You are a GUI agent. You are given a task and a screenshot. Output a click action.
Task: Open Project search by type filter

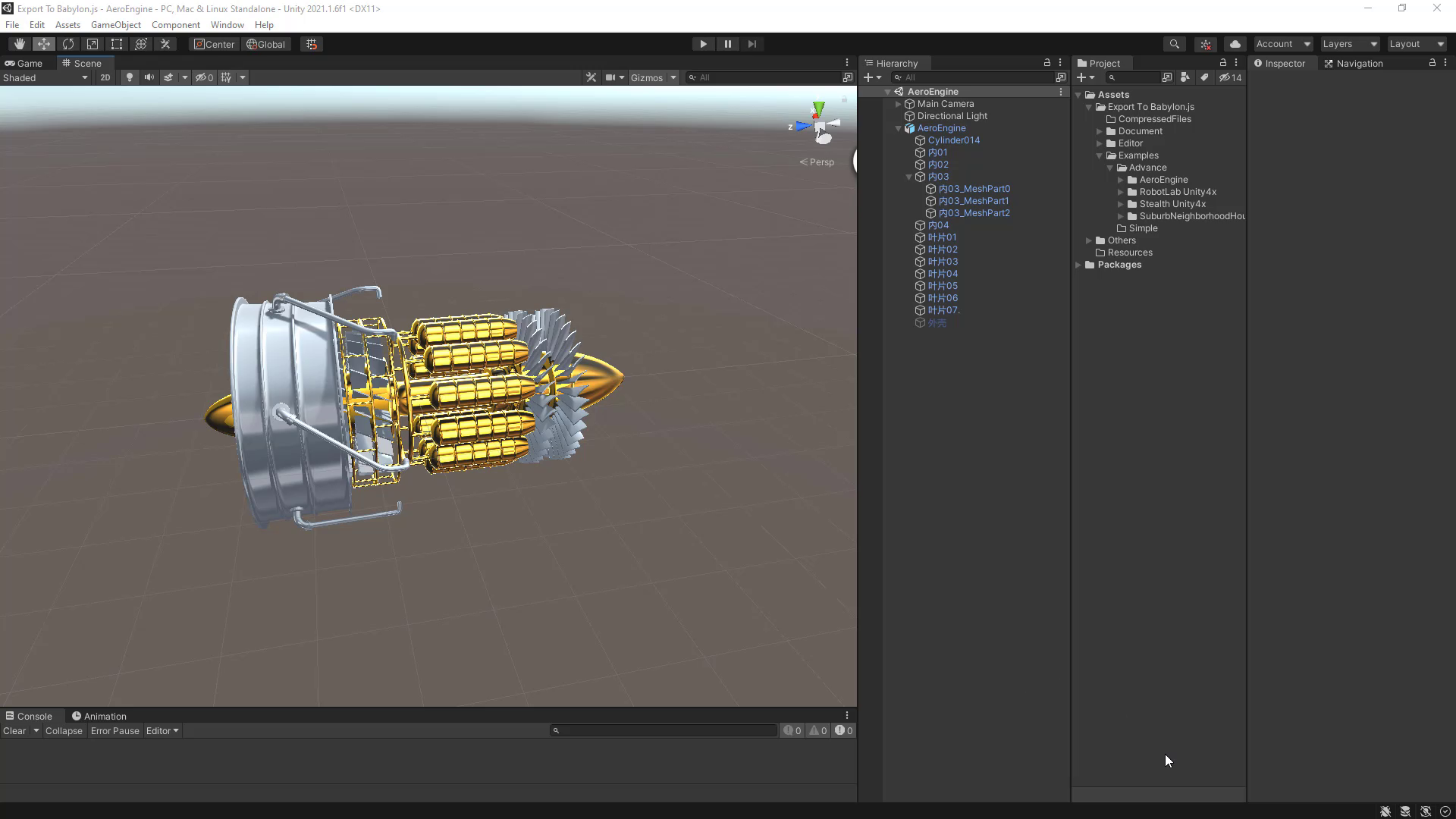(1185, 77)
